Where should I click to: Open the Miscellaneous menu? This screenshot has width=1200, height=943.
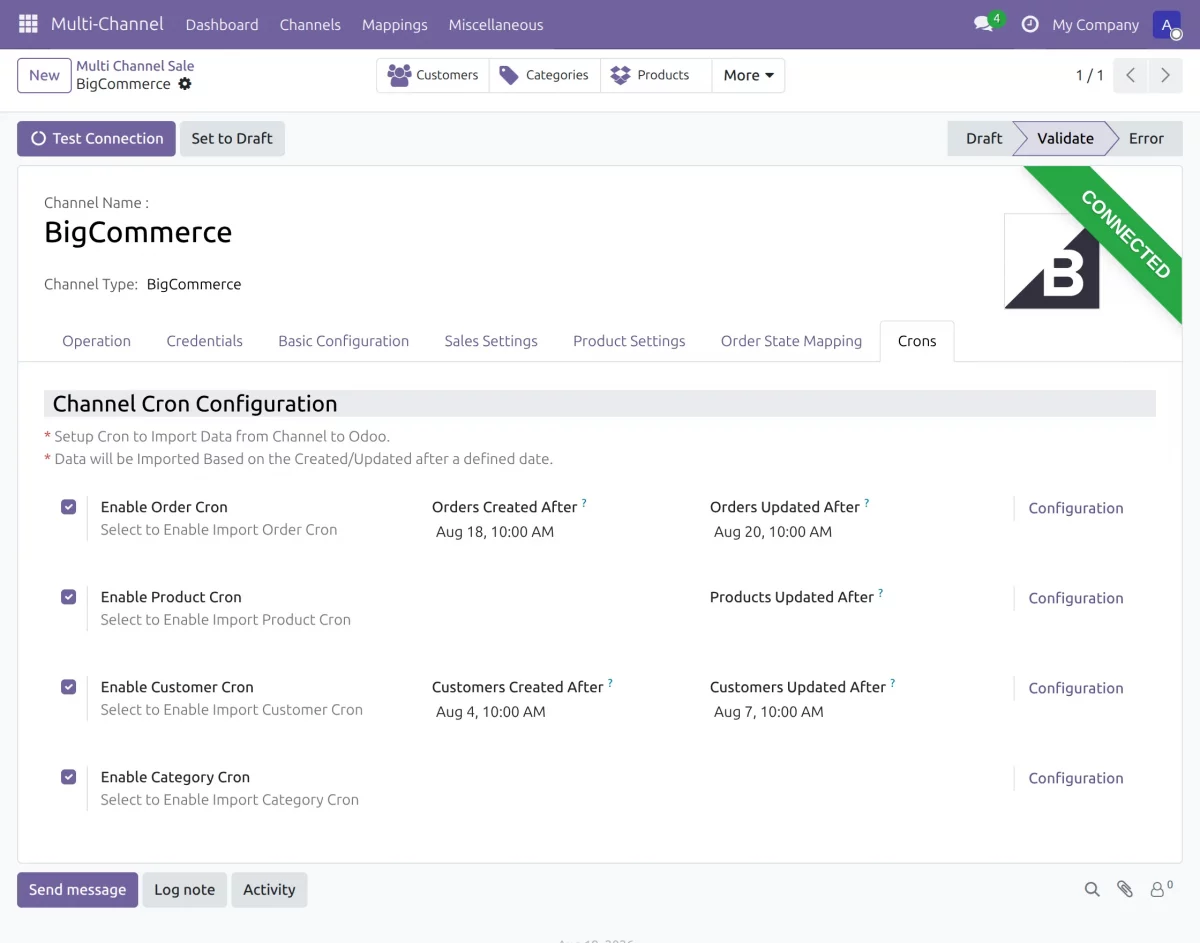[496, 24]
